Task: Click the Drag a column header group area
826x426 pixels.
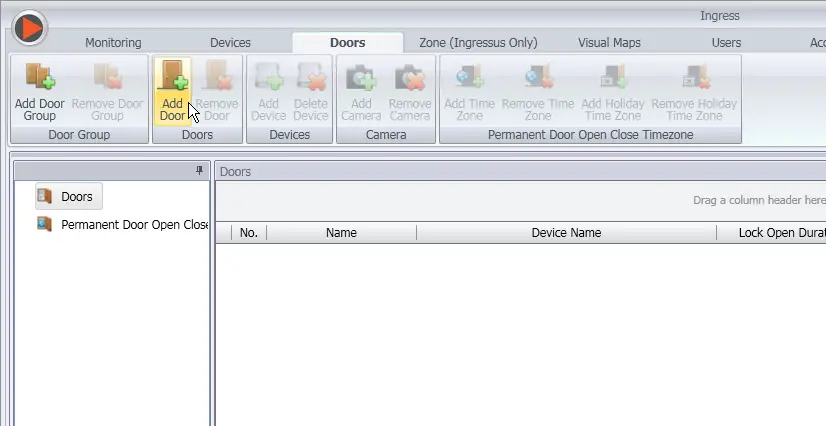Action: 520,200
